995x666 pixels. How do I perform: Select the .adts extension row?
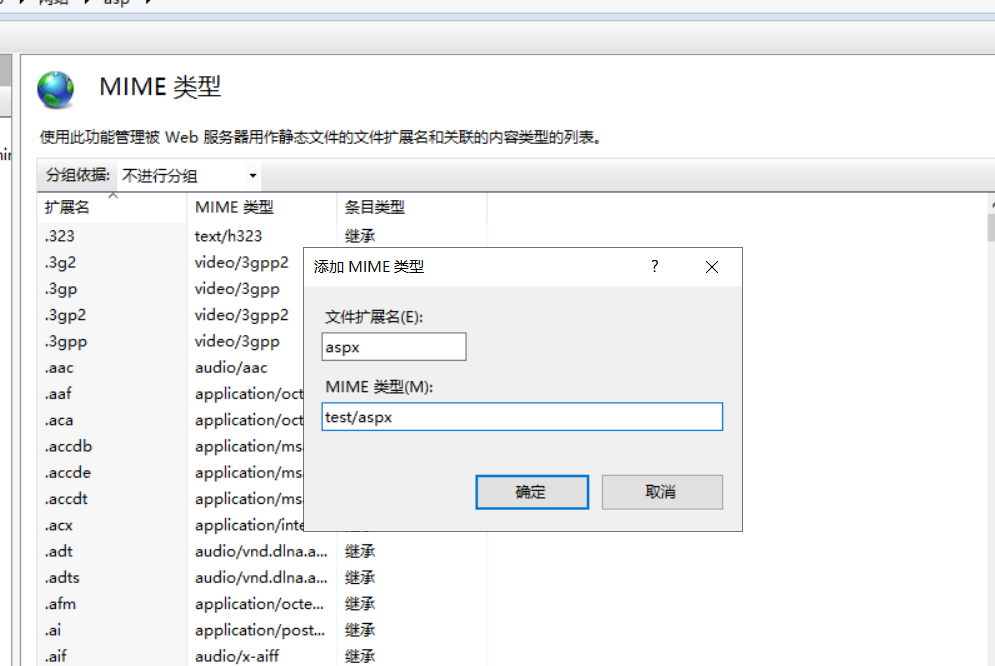[x=62, y=577]
